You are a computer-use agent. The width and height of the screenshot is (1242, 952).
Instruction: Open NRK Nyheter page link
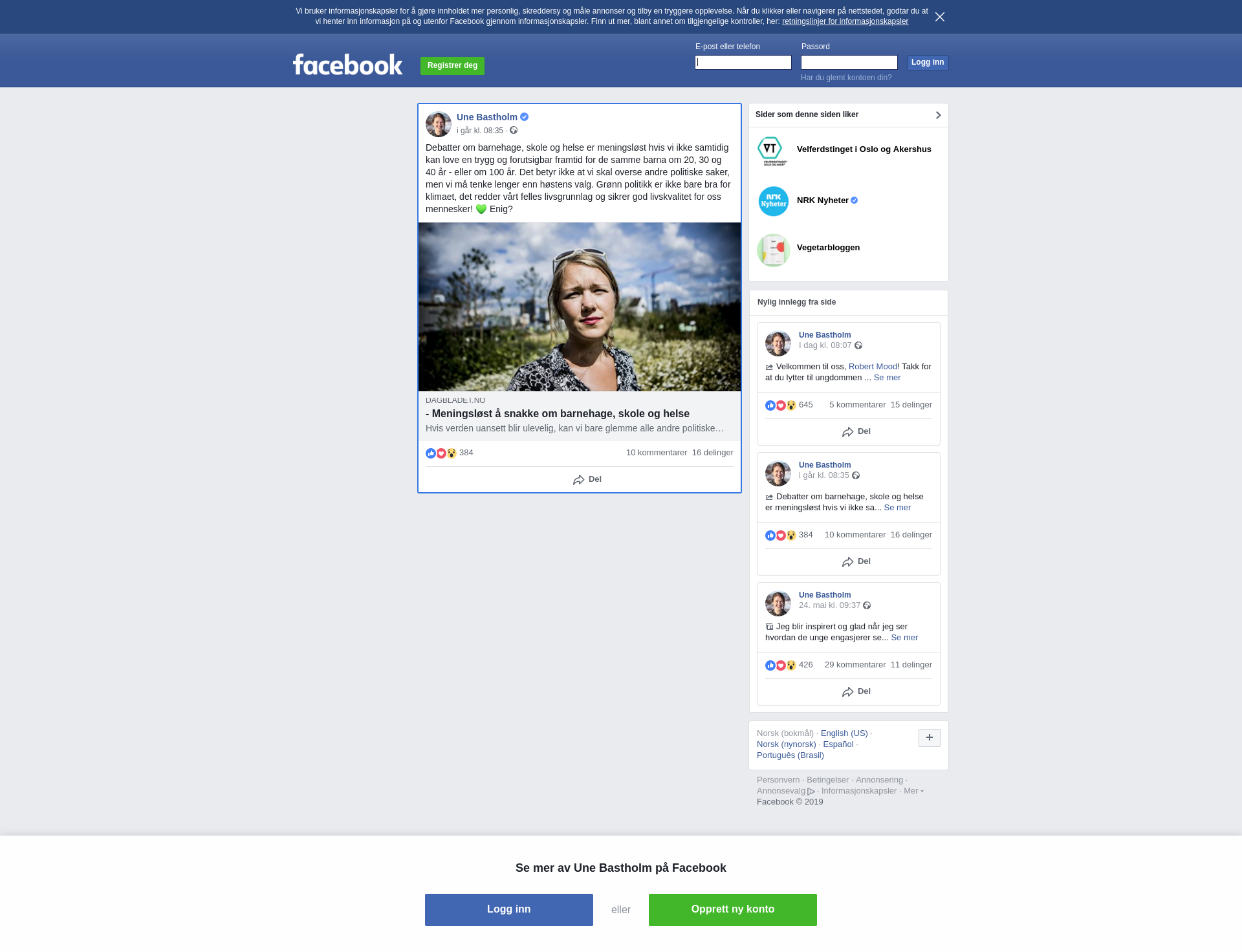pos(823,200)
